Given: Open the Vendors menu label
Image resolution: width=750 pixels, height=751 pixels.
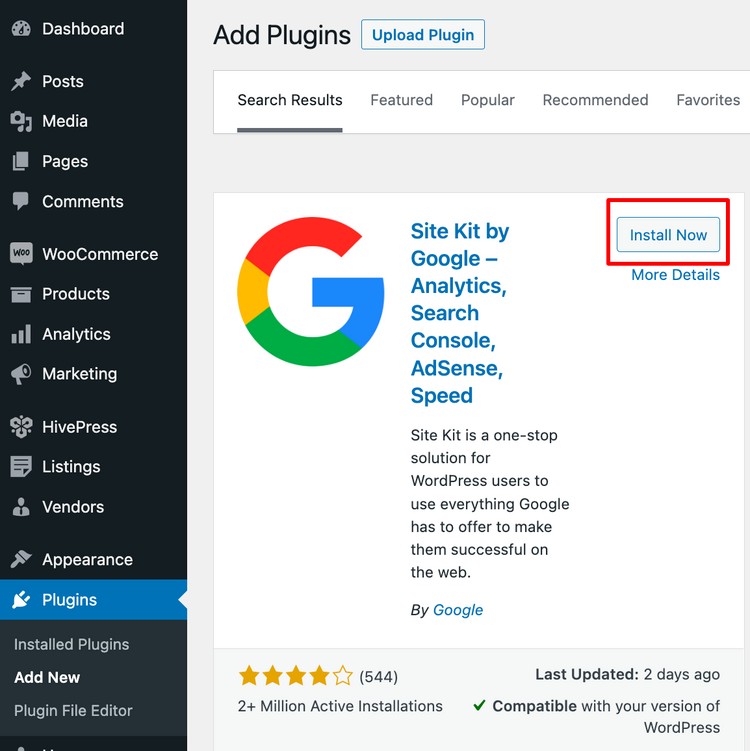Looking at the screenshot, I should 73,507.
